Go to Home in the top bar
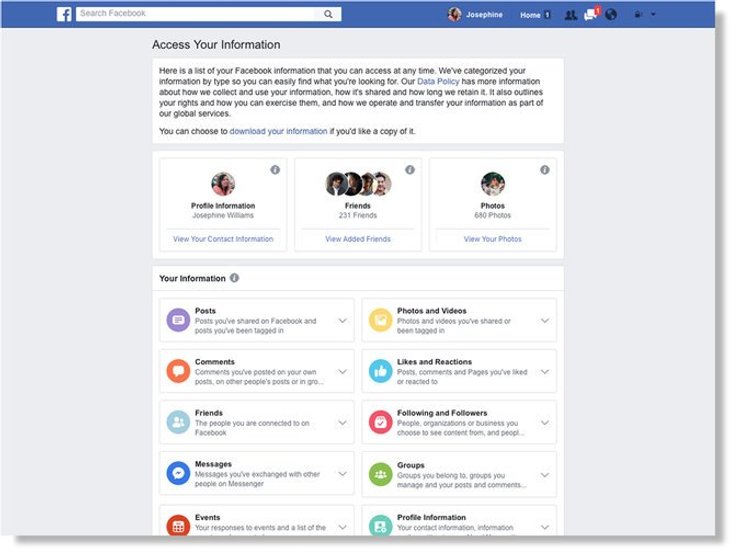740x554 pixels. [x=531, y=15]
